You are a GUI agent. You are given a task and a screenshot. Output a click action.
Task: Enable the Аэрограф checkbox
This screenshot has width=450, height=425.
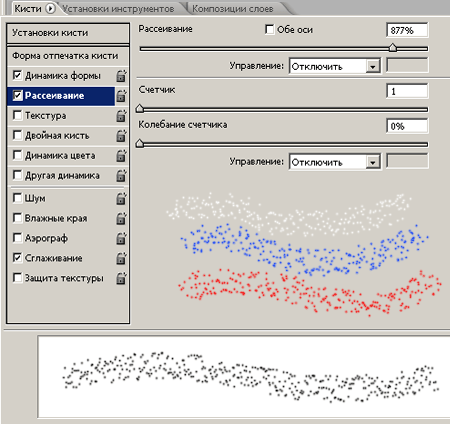17,238
